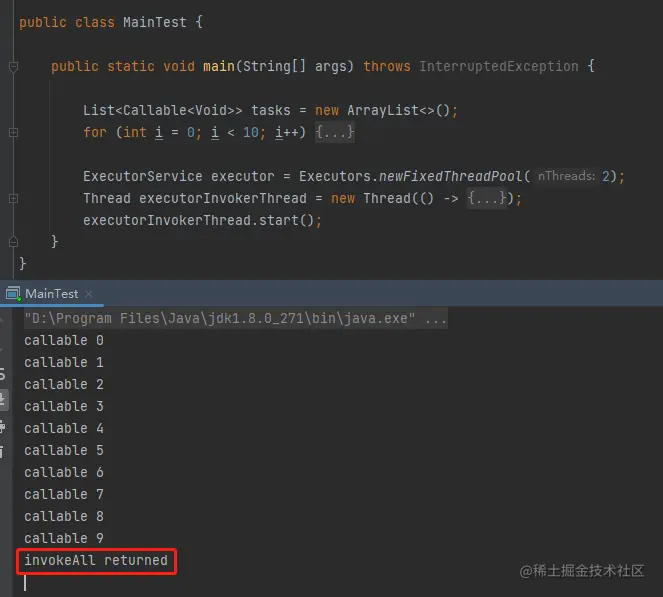Screen dimensions: 663x597
Task: Expand the {...} placeholder after for loop
Action: (x=334, y=132)
